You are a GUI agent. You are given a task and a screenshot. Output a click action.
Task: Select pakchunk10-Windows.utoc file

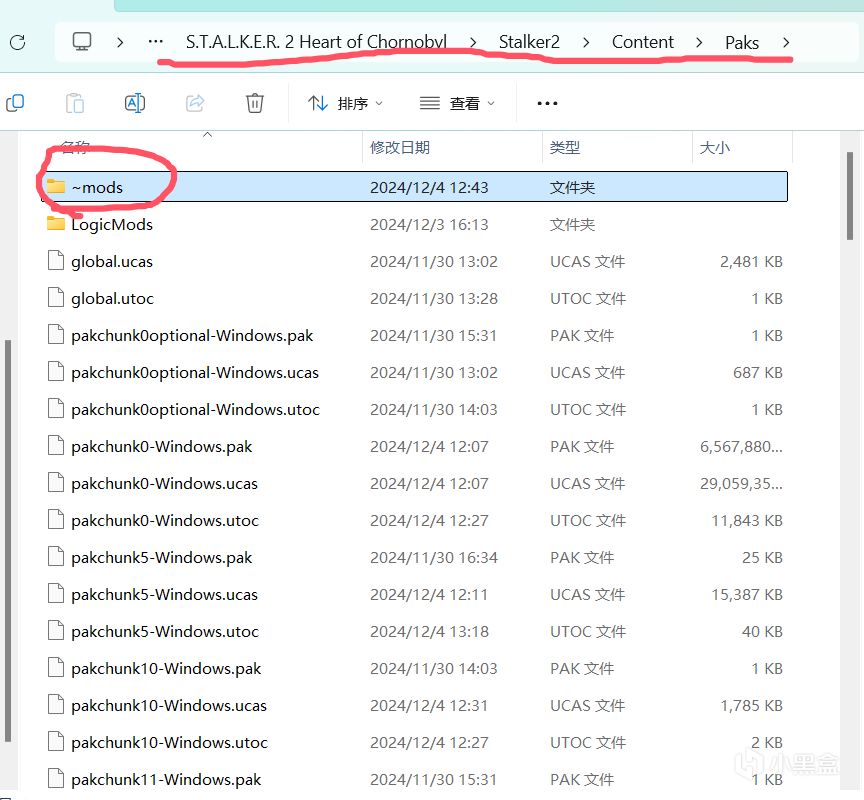[414, 742]
